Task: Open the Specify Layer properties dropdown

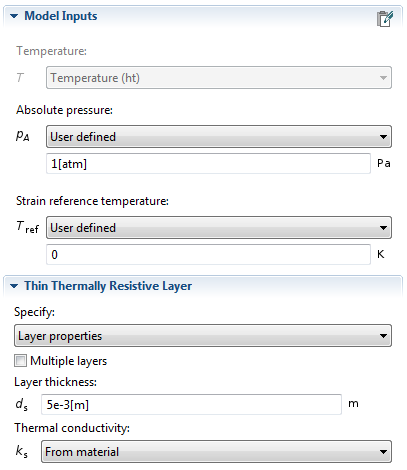Action: [x=203, y=336]
